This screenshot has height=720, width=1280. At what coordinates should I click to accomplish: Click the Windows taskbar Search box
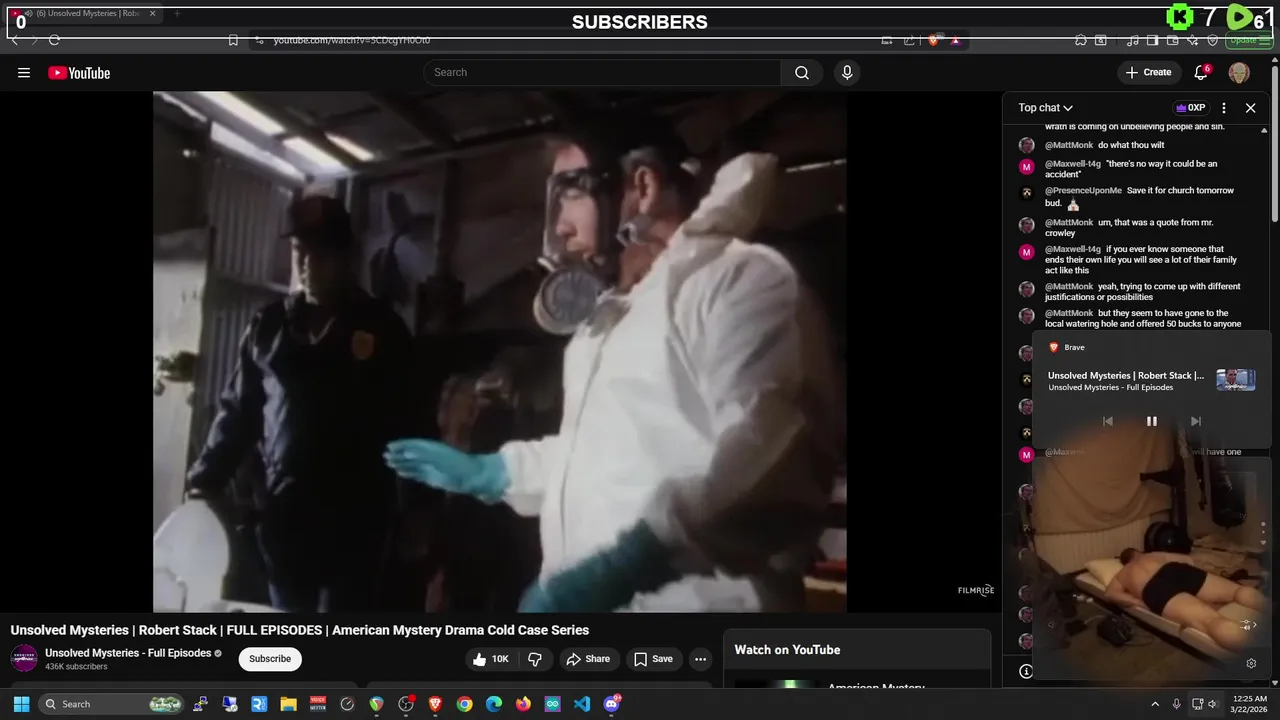112,704
